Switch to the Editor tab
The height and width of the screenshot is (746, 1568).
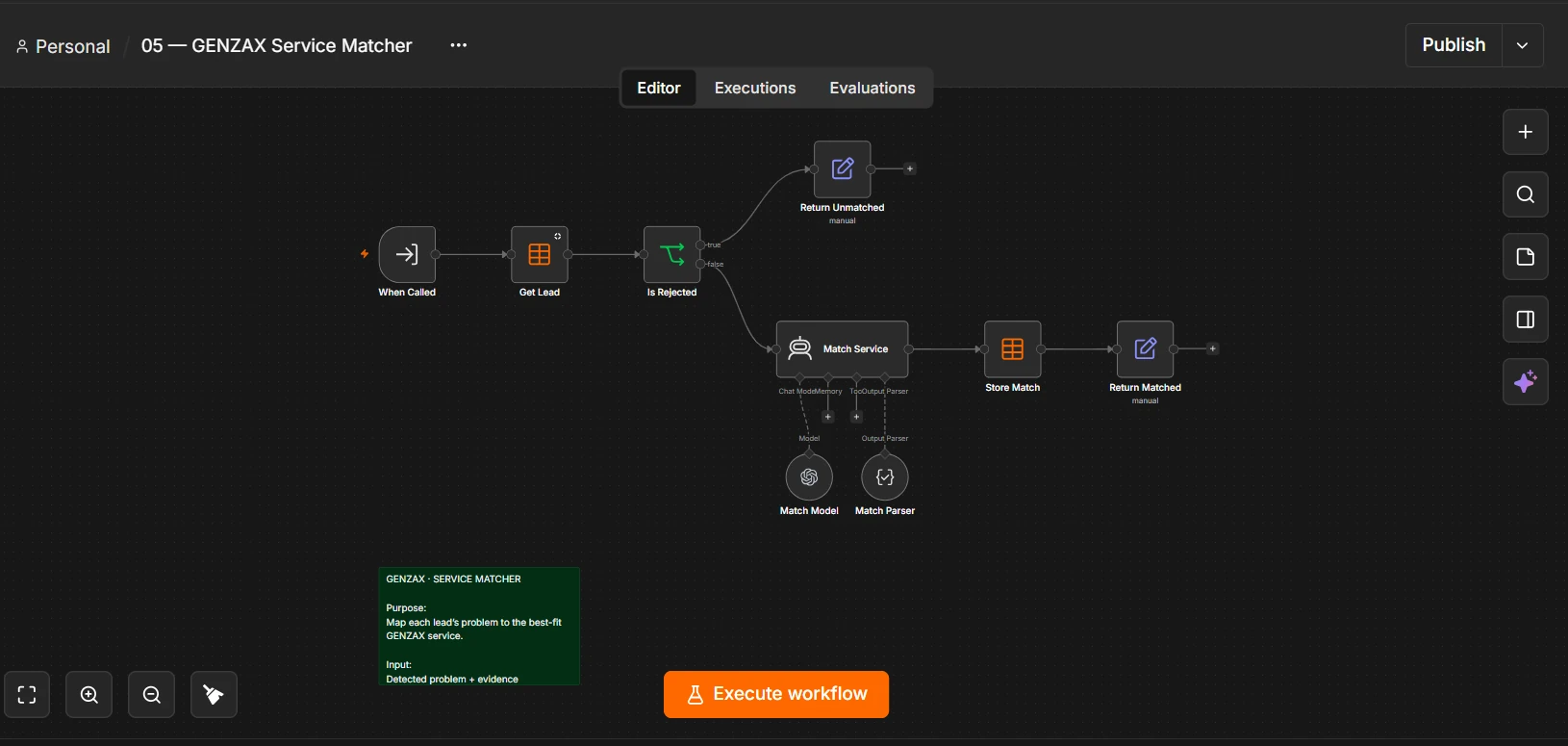pyautogui.click(x=659, y=88)
